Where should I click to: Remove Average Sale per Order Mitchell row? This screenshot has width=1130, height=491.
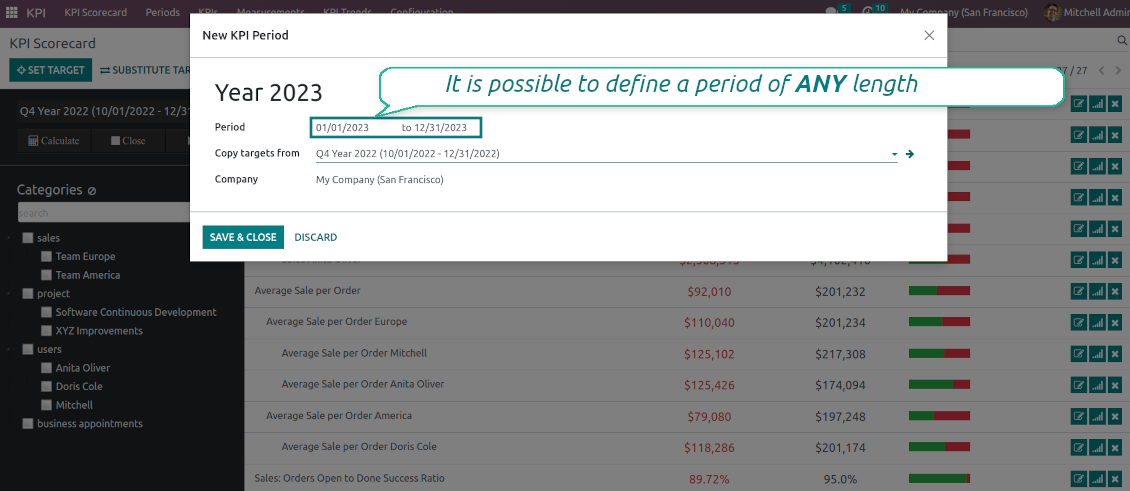pos(1115,353)
